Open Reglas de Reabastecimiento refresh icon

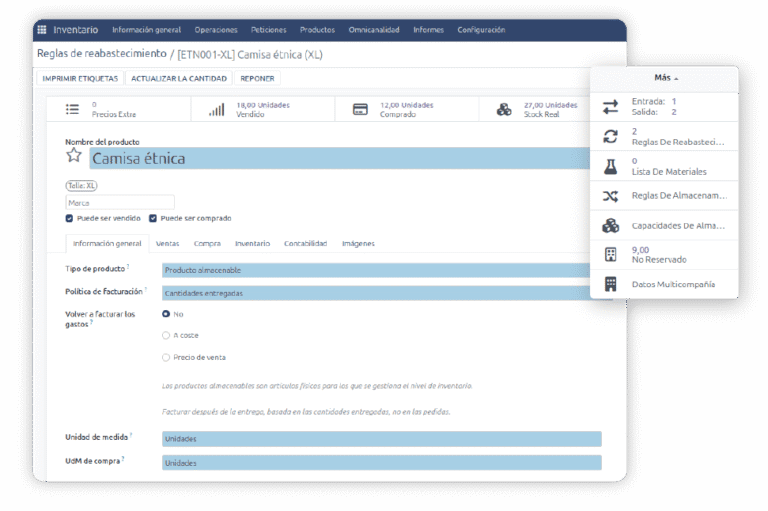pyautogui.click(x=610, y=137)
